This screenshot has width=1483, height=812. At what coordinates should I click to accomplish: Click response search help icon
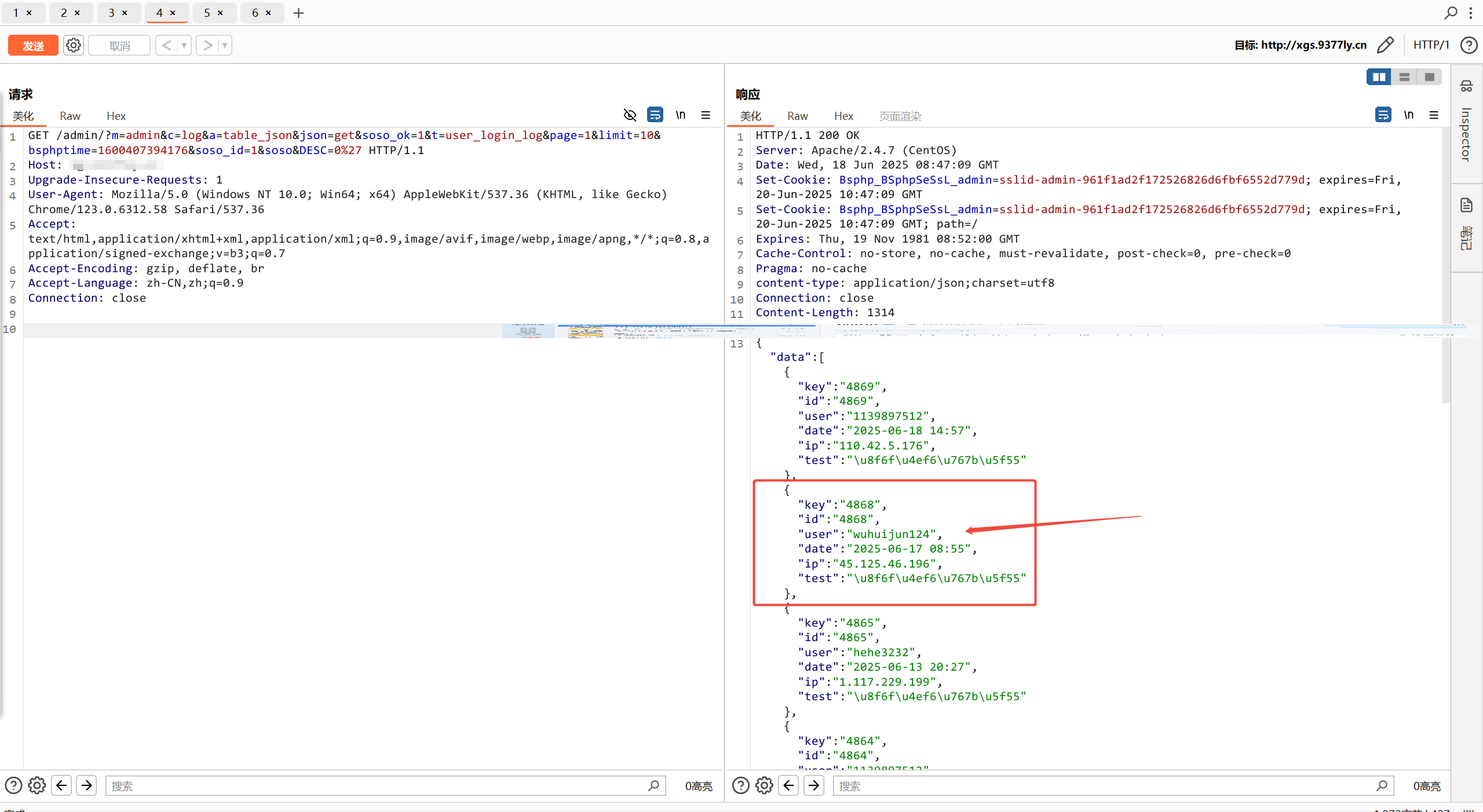click(741, 785)
